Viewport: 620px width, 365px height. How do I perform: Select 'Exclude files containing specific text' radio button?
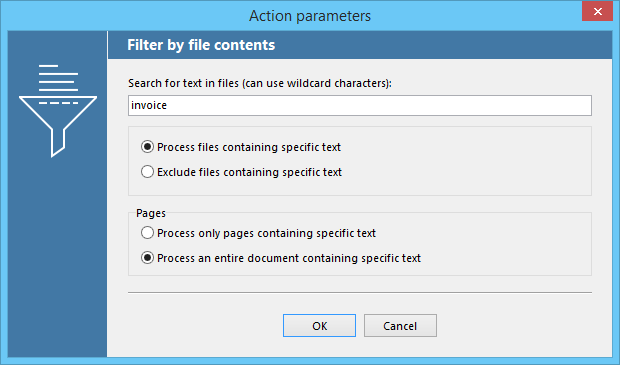pyautogui.click(x=147, y=172)
